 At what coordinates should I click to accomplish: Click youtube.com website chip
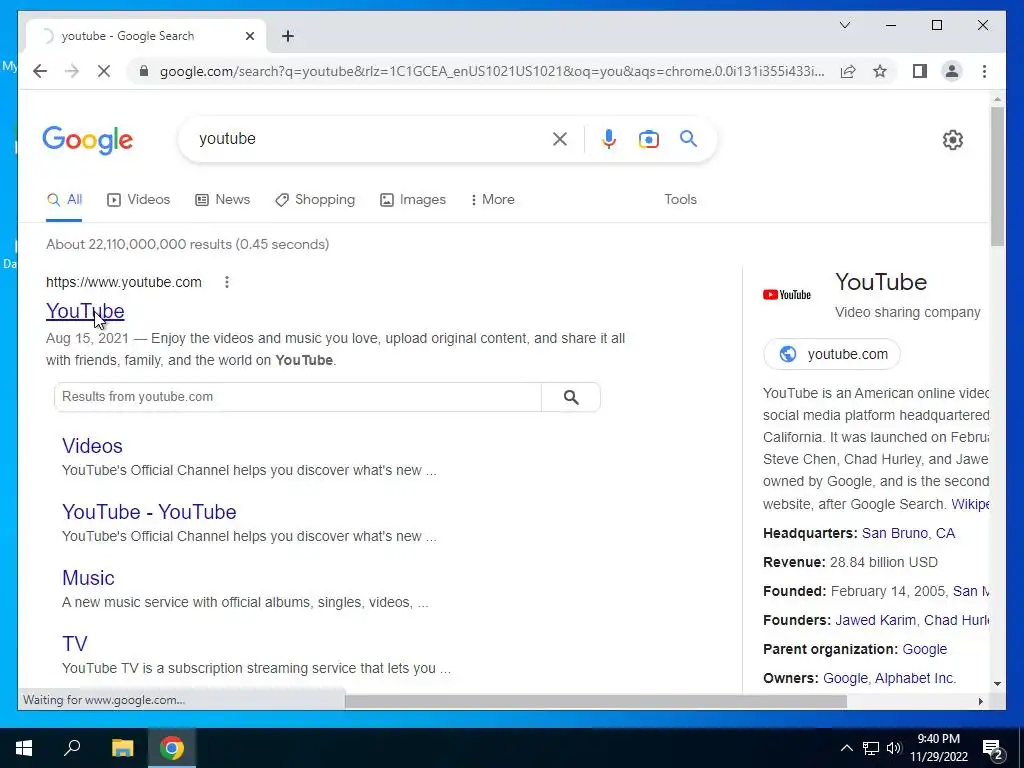click(831, 354)
